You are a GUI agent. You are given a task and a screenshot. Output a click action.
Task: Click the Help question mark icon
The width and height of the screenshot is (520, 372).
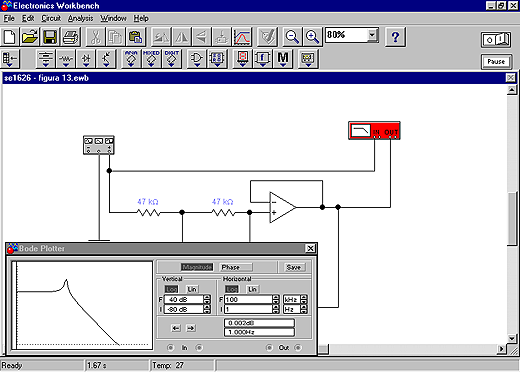click(395, 37)
